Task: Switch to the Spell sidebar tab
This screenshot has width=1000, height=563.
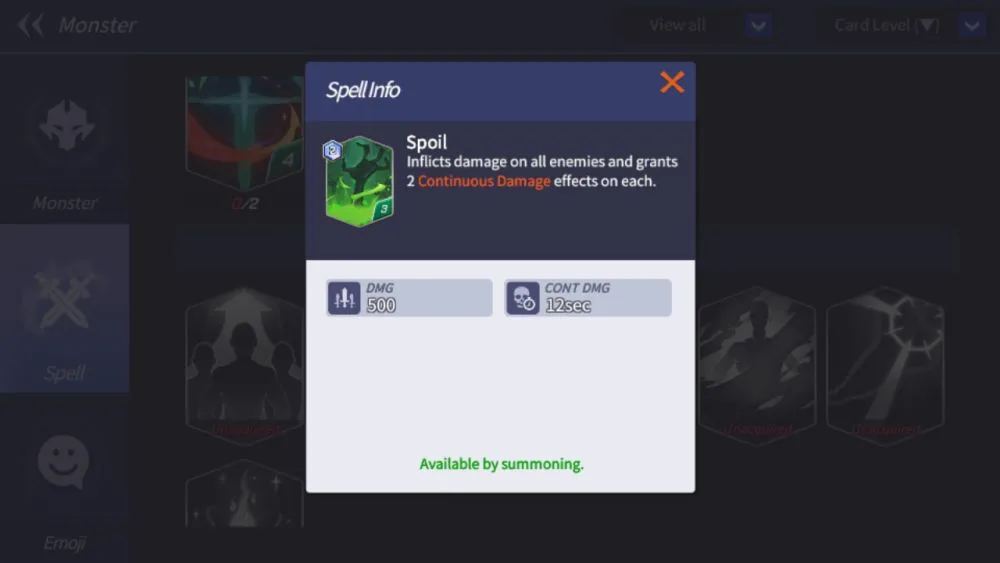Action: point(65,309)
